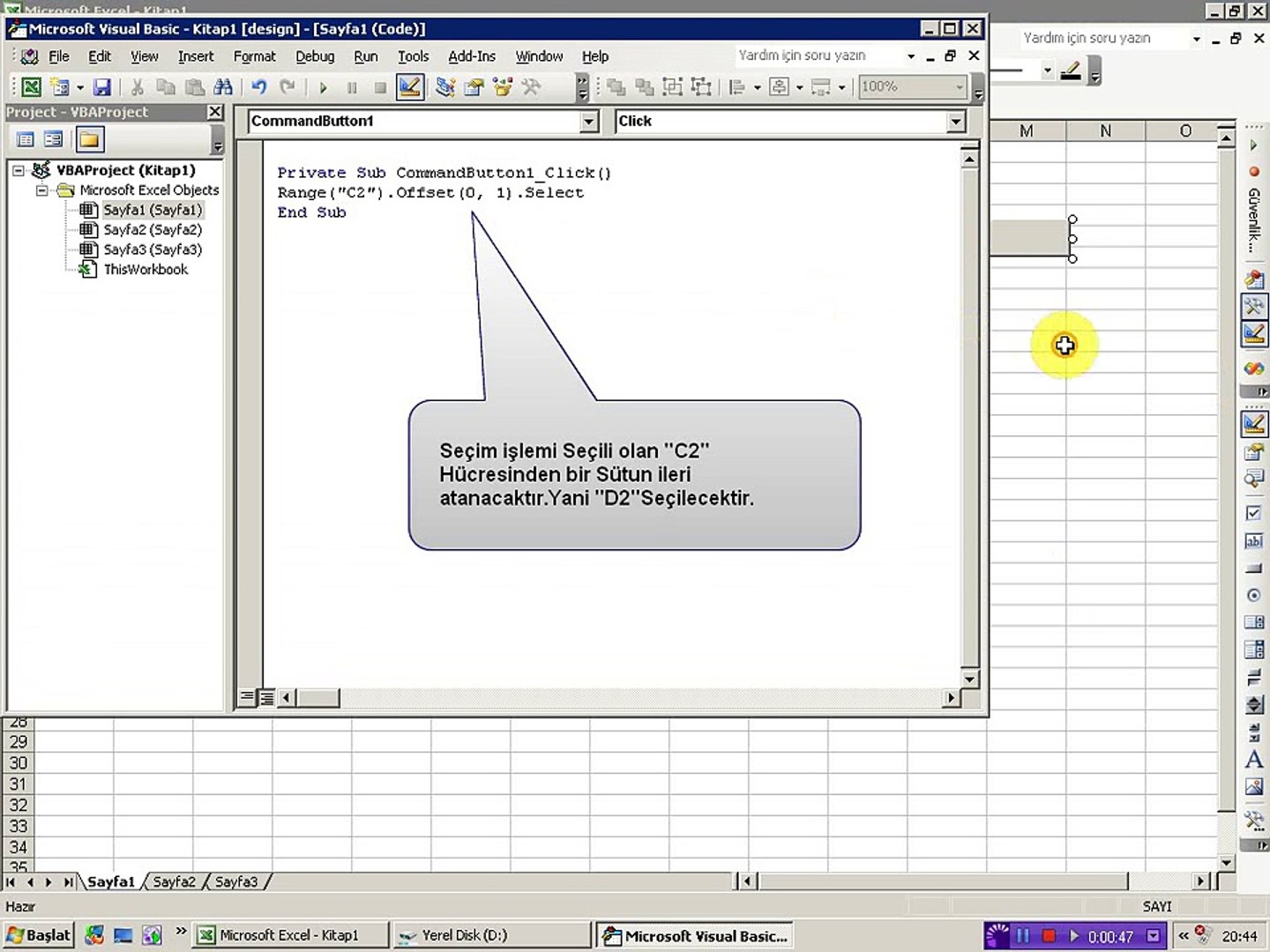Screen dimensions: 1270x952
Task: Collapse the VBAProject (Kitap1) tree node
Action: (x=19, y=170)
